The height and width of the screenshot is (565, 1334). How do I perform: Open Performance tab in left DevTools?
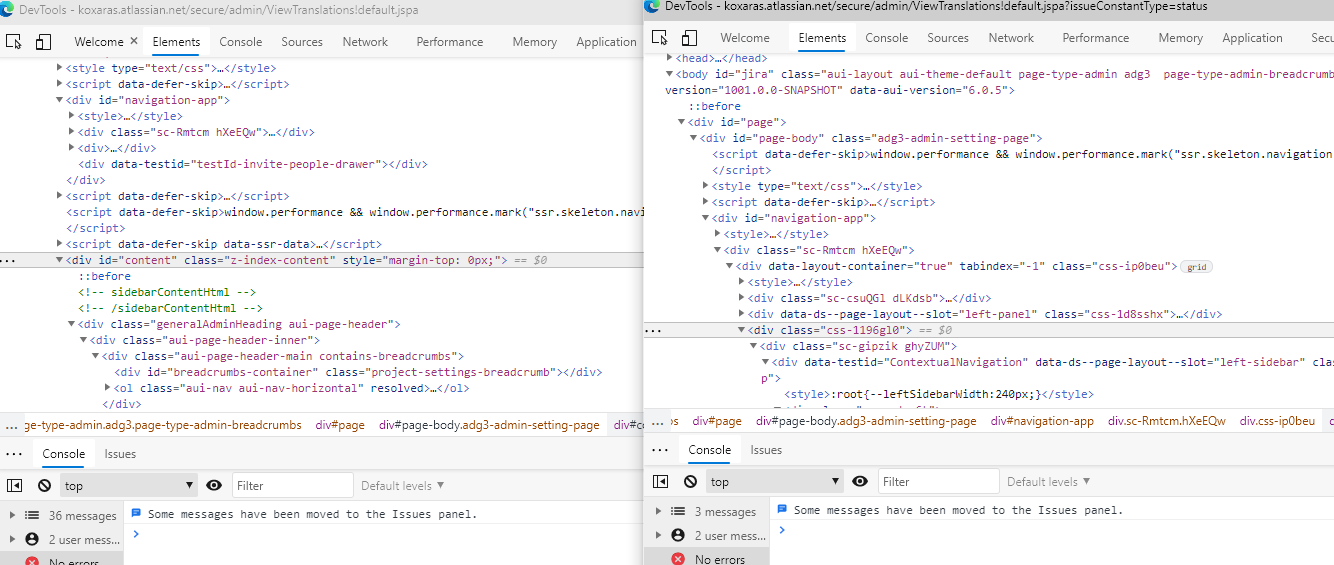pyautogui.click(x=450, y=42)
